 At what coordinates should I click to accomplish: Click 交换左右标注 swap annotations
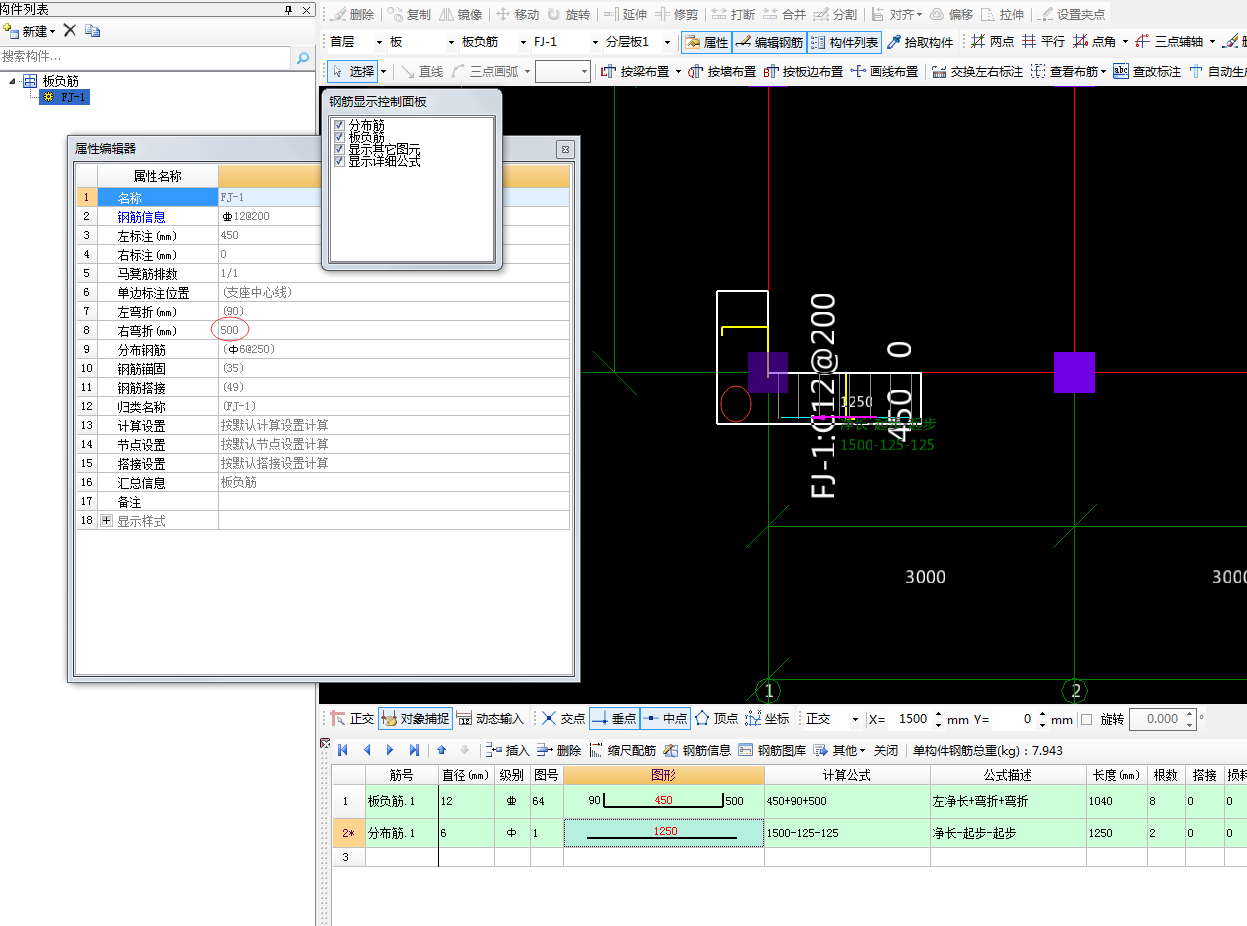click(977, 71)
